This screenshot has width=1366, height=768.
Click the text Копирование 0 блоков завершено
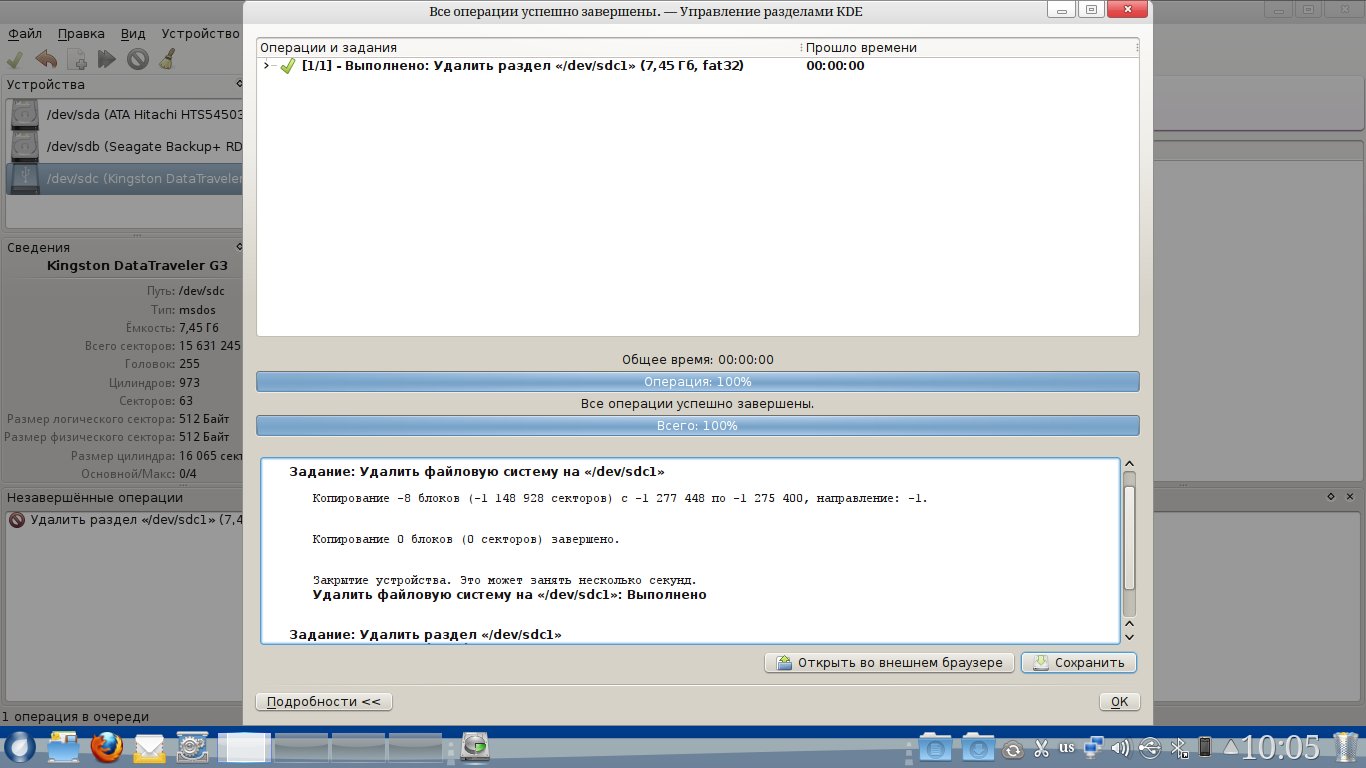[x=466, y=539]
